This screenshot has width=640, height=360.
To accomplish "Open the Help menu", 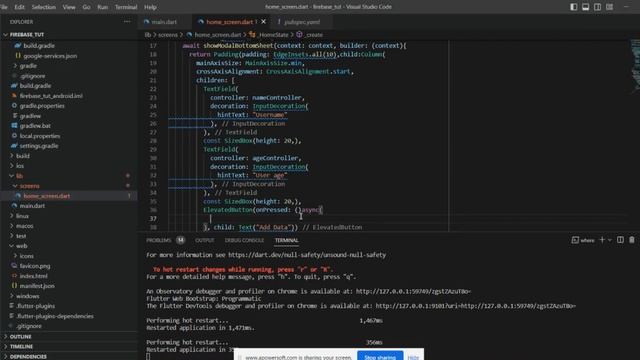I will tap(150, 7).
